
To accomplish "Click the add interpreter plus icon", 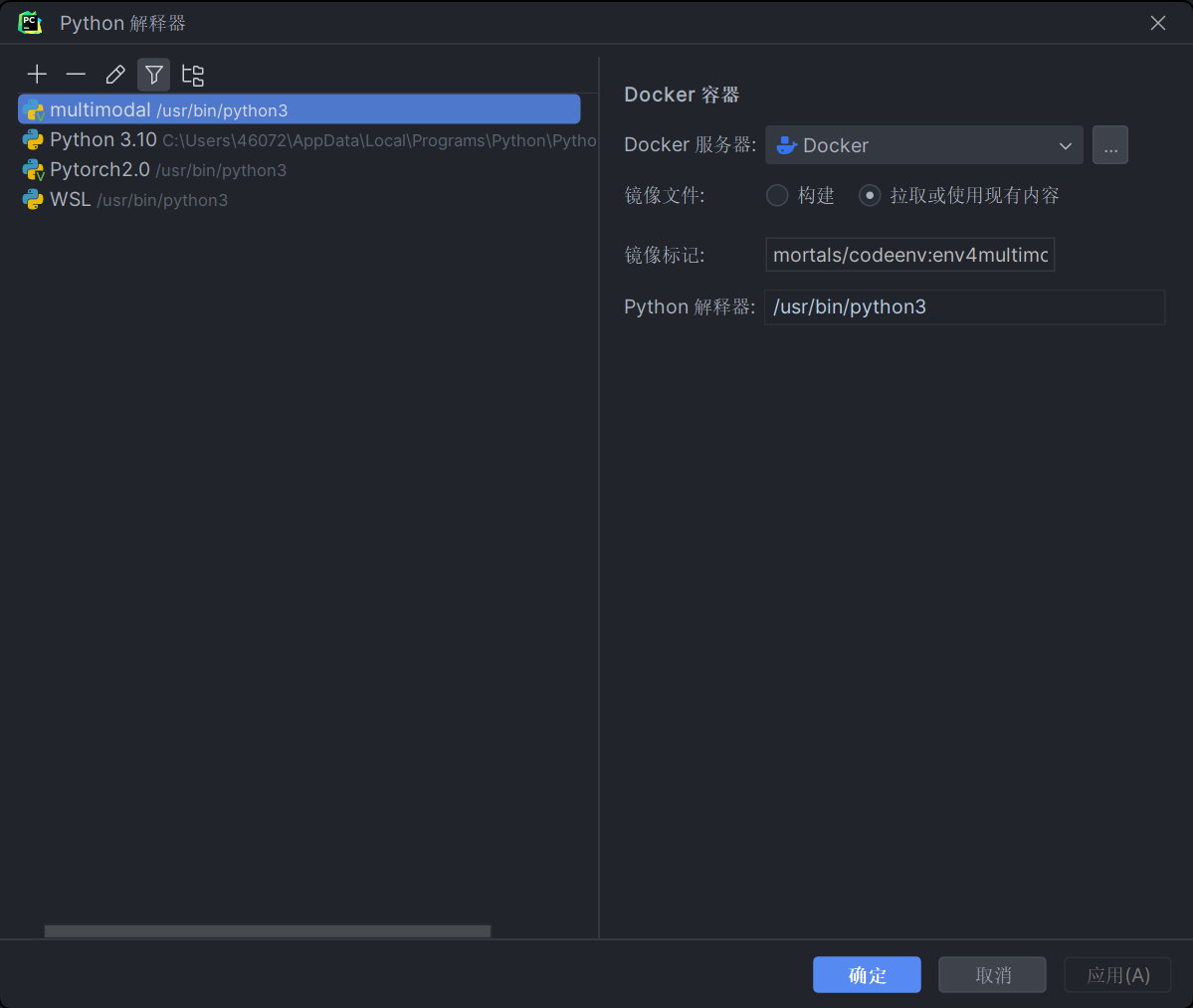I will click(x=37, y=75).
